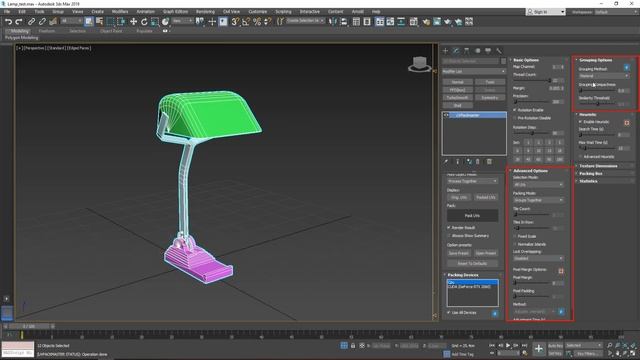Image resolution: width=640 pixels, height=360 pixels.
Task: Activate the Select and Rotate tool
Action: 144,22
